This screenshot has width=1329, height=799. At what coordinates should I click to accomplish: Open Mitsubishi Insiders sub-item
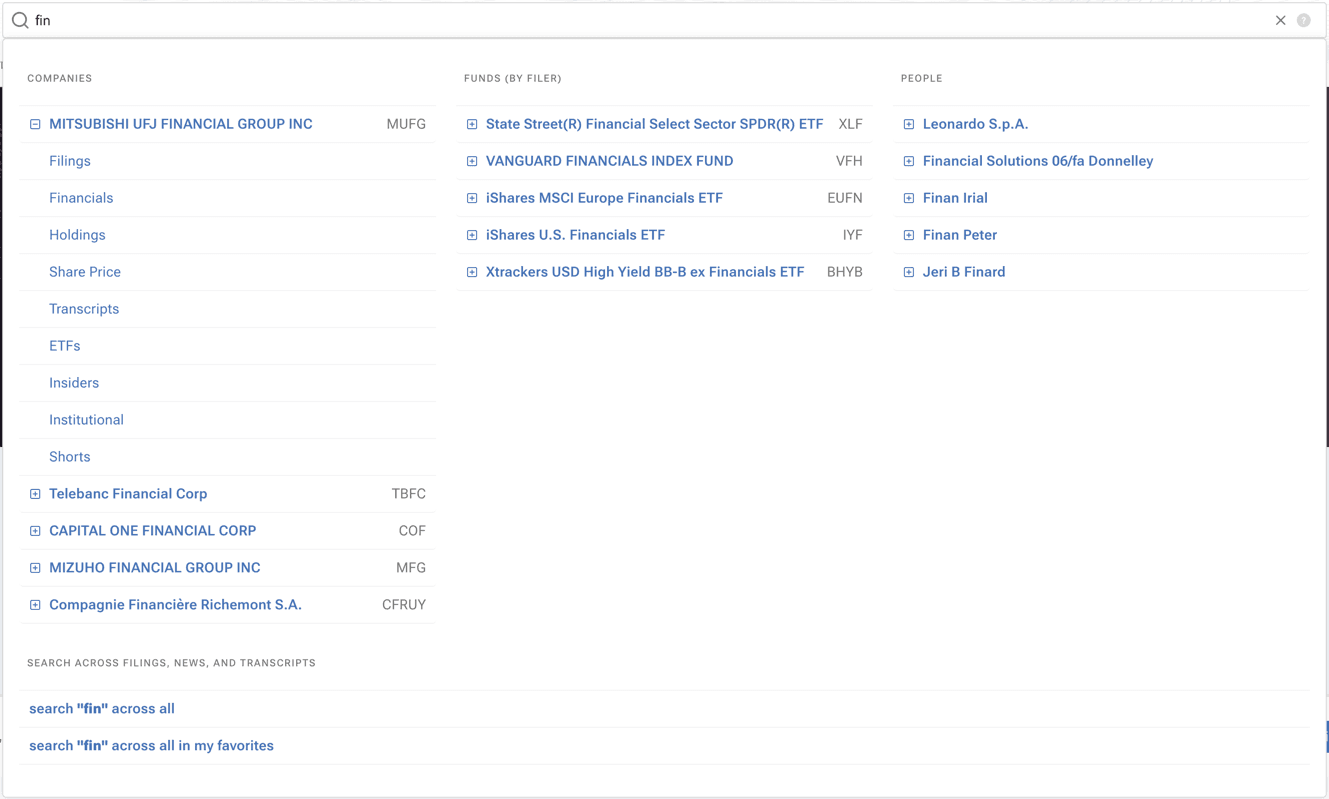pyautogui.click(x=74, y=383)
